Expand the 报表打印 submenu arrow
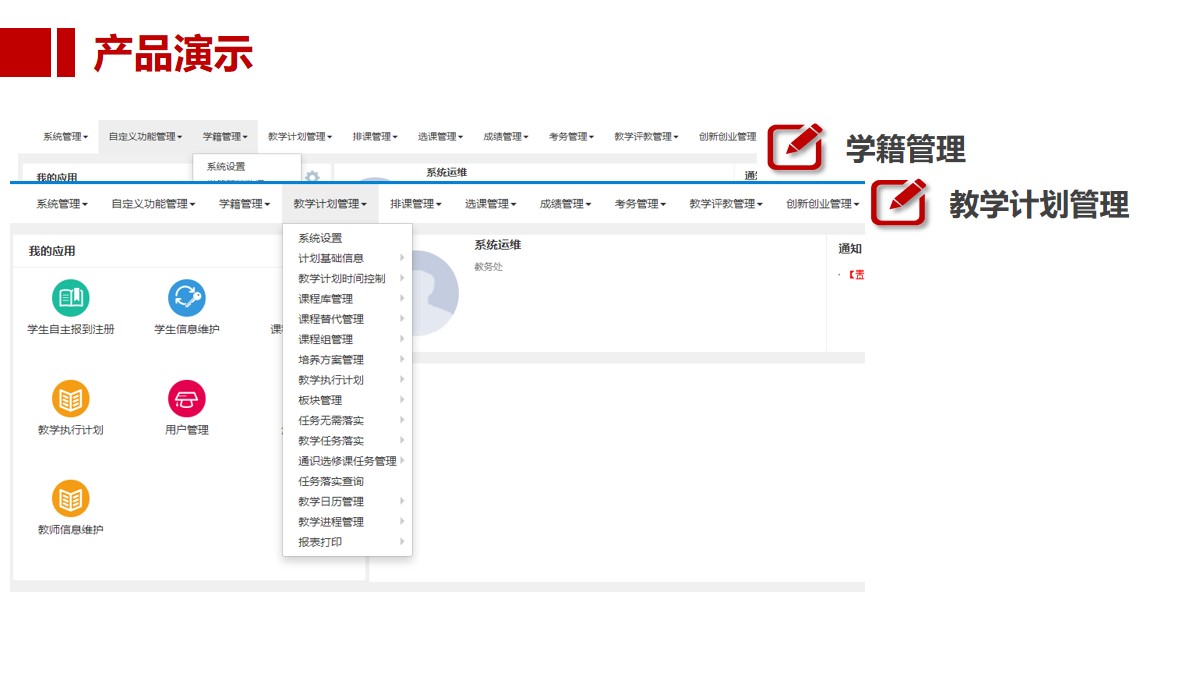Image resolution: width=1200 pixels, height=675 pixels. [x=402, y=542]
